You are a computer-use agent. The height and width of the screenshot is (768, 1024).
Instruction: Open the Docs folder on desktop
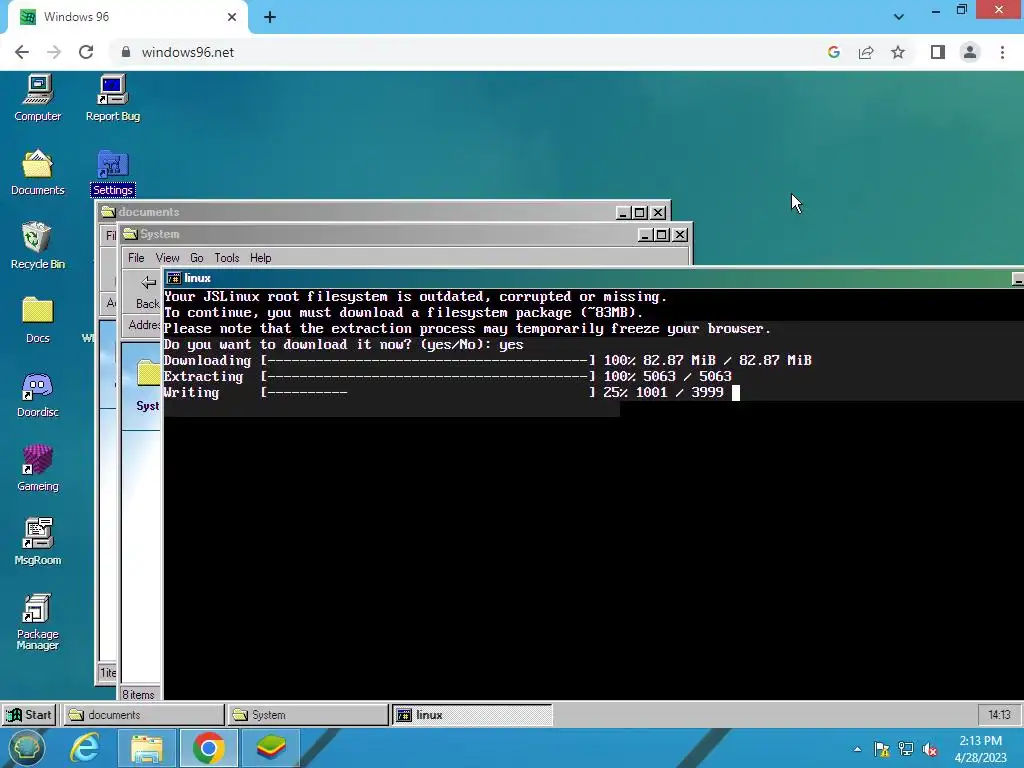[x=37, y=320]
